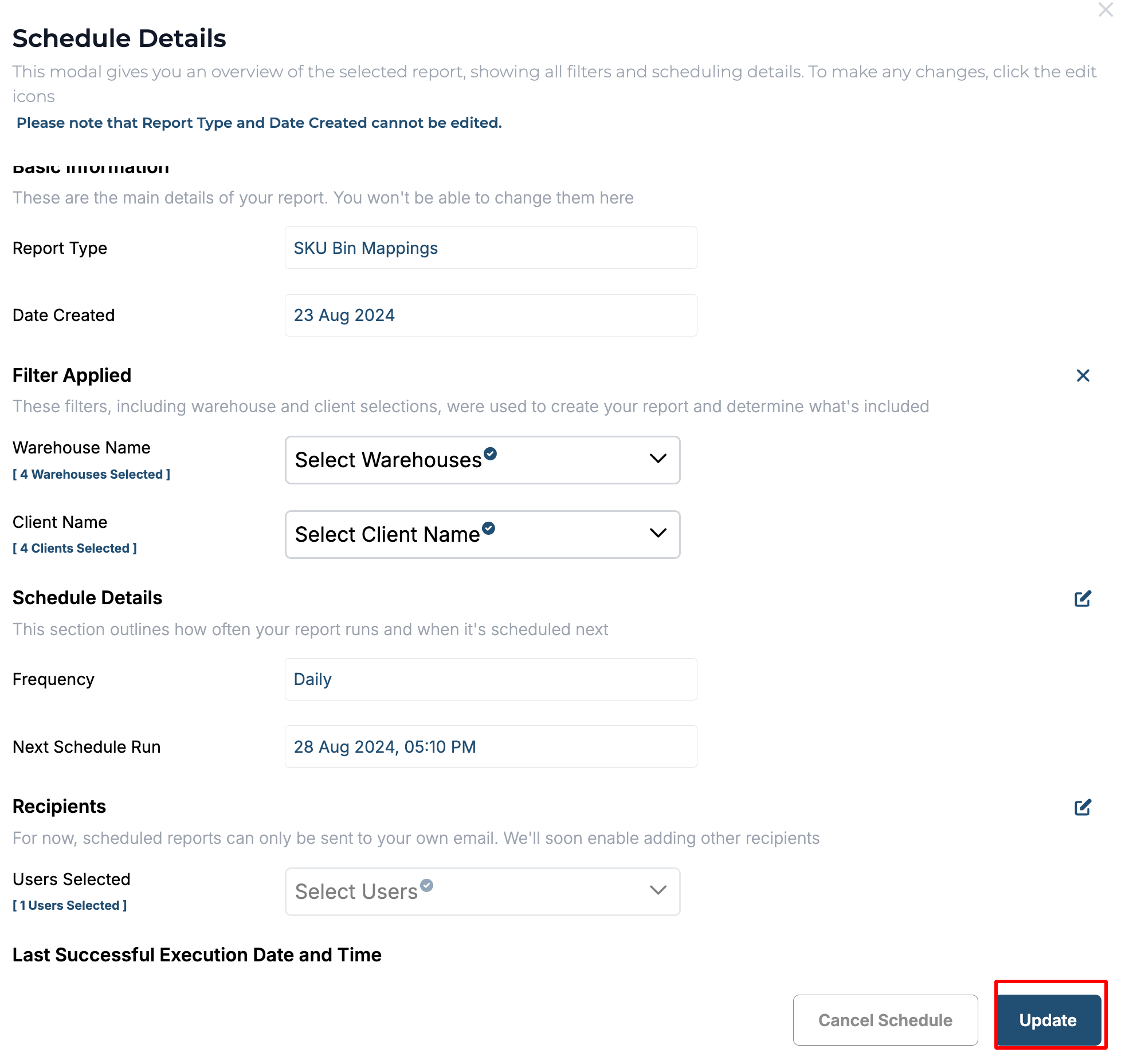This screenshot has height=1064, width=1129.
Task: Click checkmark badge on Select Users
Action: 426,886
